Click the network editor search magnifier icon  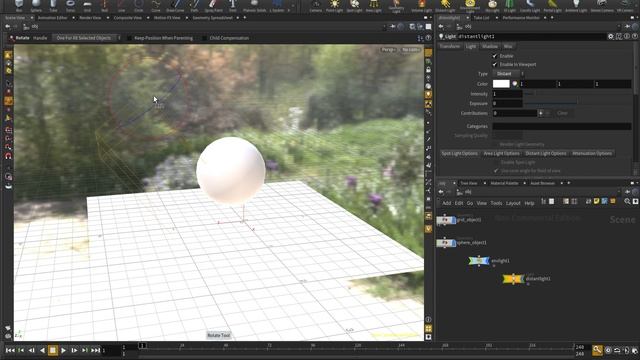[x=627, y=202]
